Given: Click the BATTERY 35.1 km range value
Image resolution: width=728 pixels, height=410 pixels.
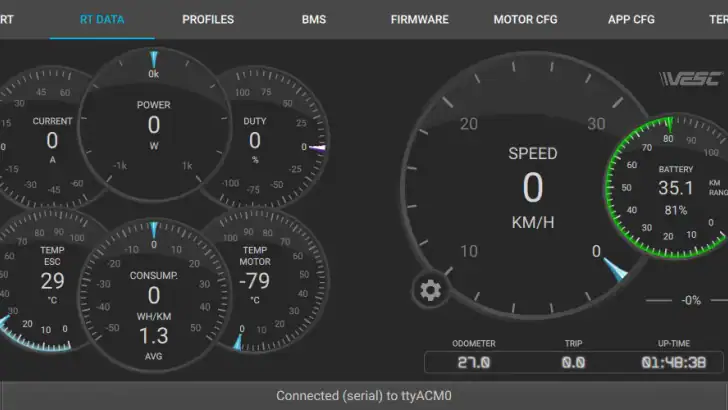Looking at the screenshot, I should (x=676, y=188).
